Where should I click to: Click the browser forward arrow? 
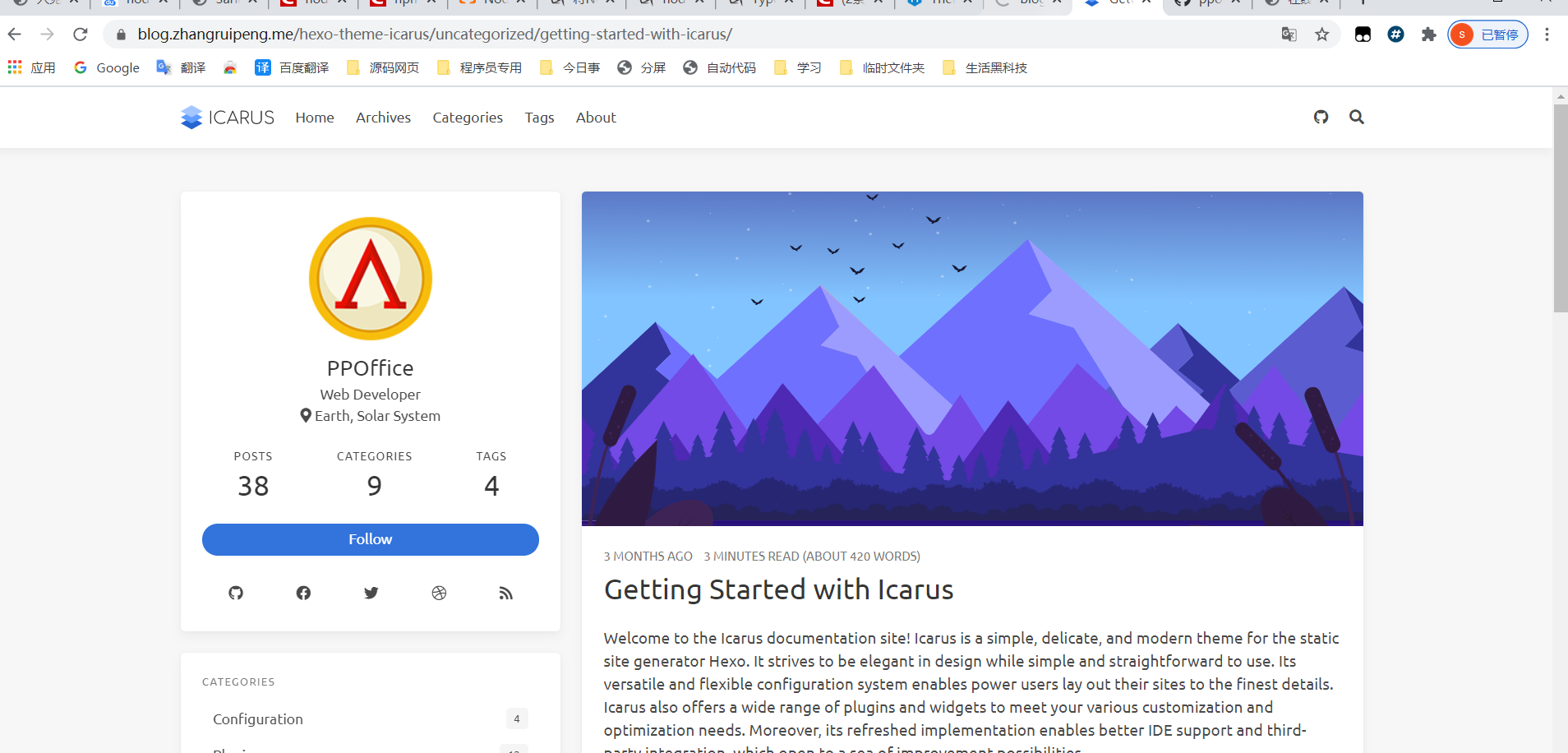click(x=47, y=35)
